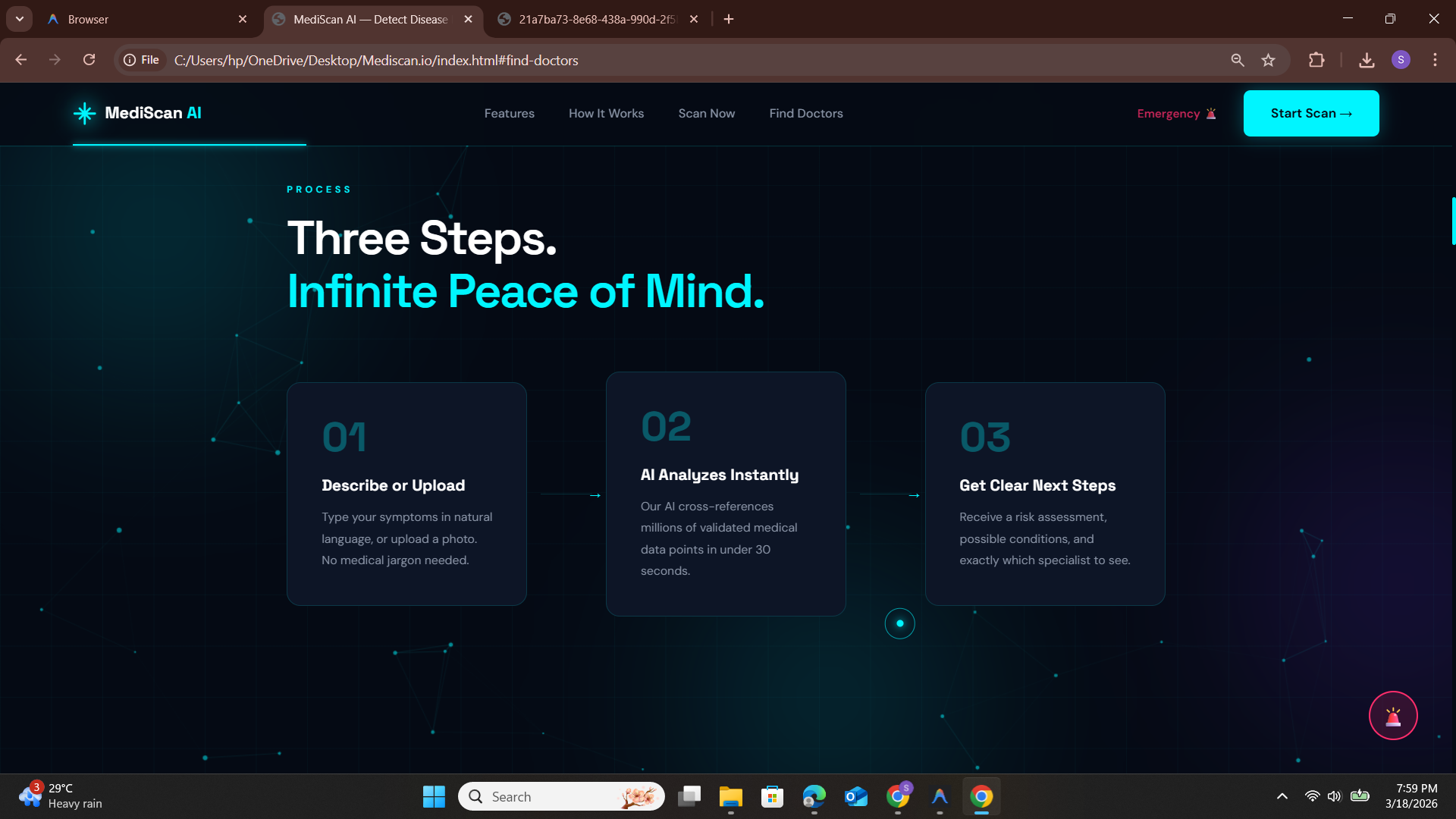
Task: Go to How It Works section
Action: (606, 114)
